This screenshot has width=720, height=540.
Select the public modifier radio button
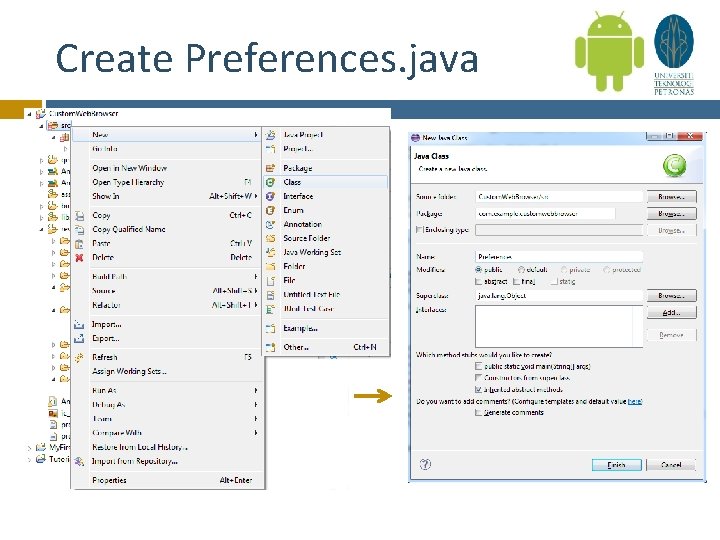478,270
